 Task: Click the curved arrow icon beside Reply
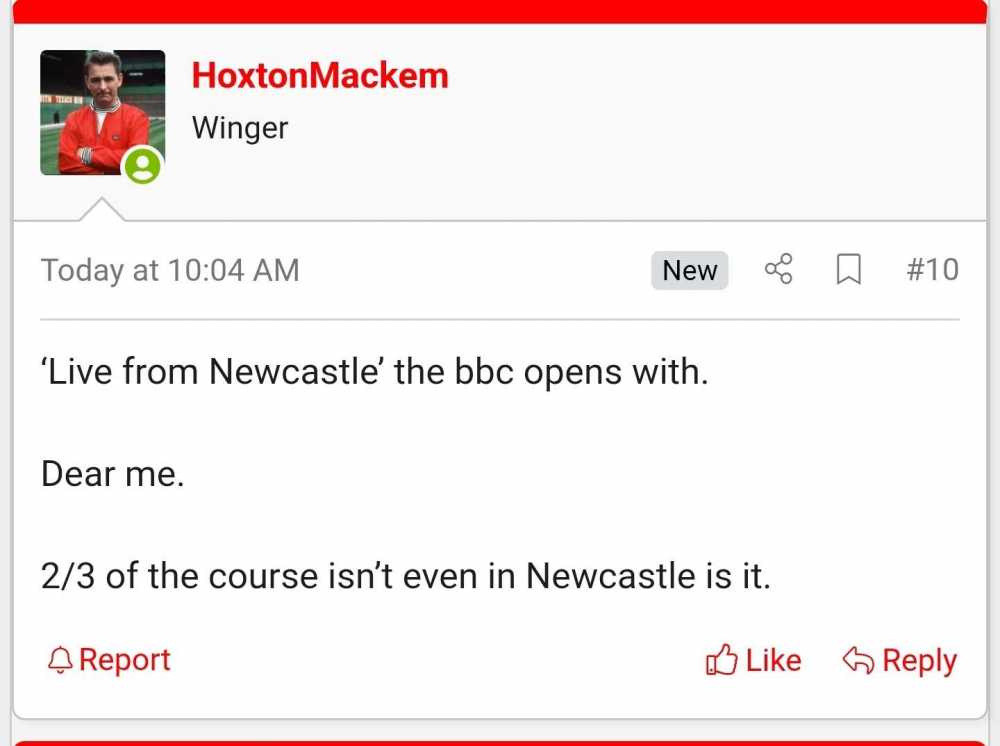coord(859,660)
